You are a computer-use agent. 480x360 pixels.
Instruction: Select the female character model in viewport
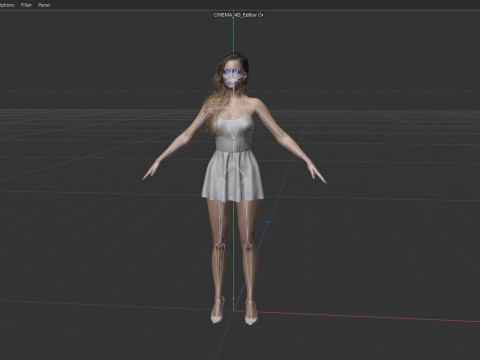234,187
